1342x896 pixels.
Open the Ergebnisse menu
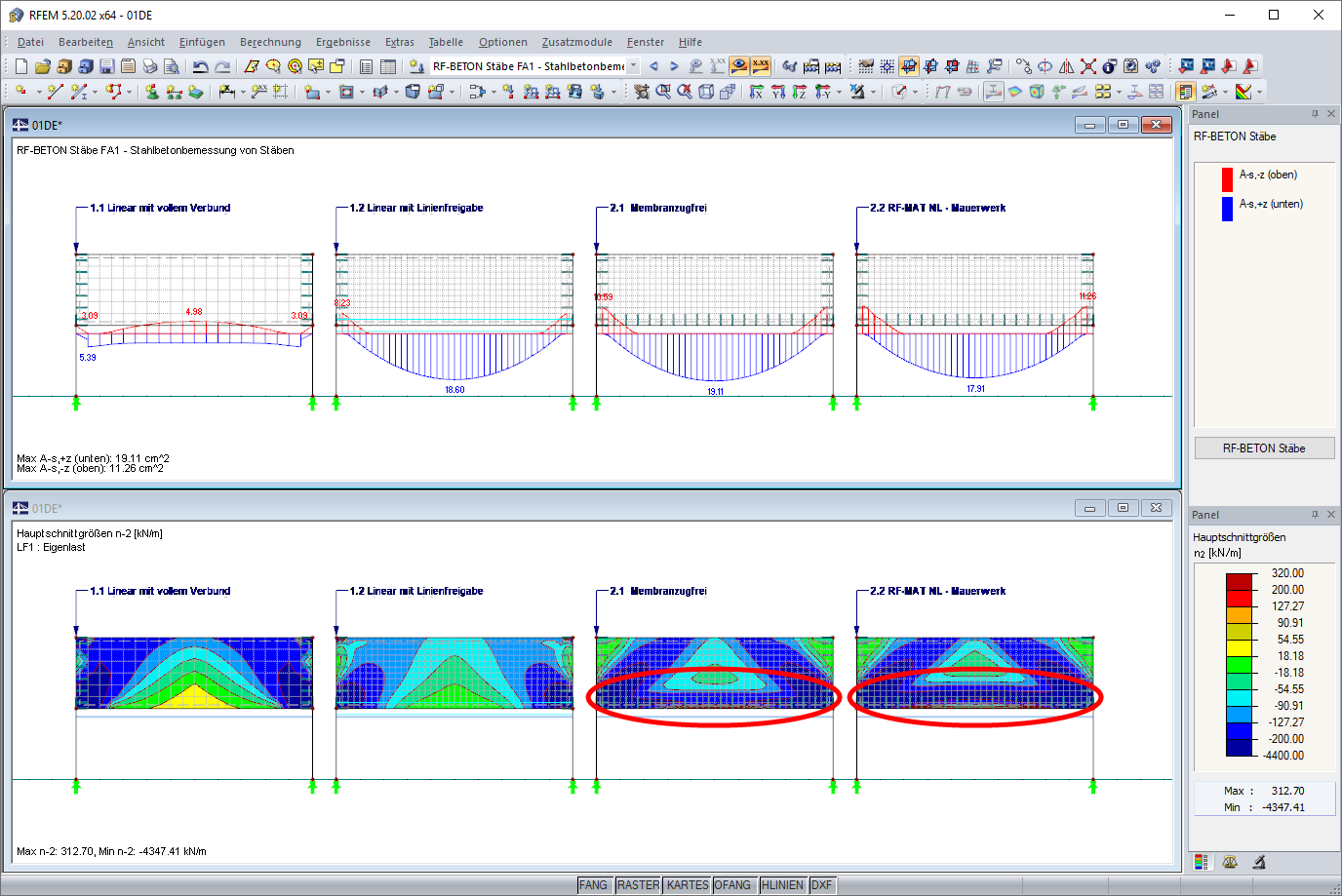pyautogui.click(x=343, y=42)
